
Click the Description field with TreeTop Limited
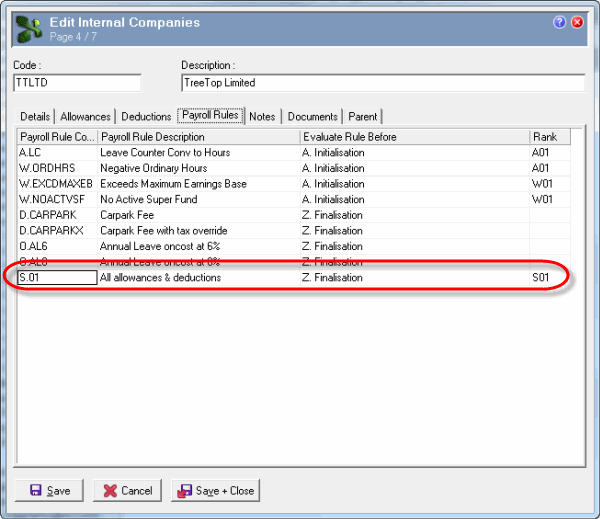[382, 83]
